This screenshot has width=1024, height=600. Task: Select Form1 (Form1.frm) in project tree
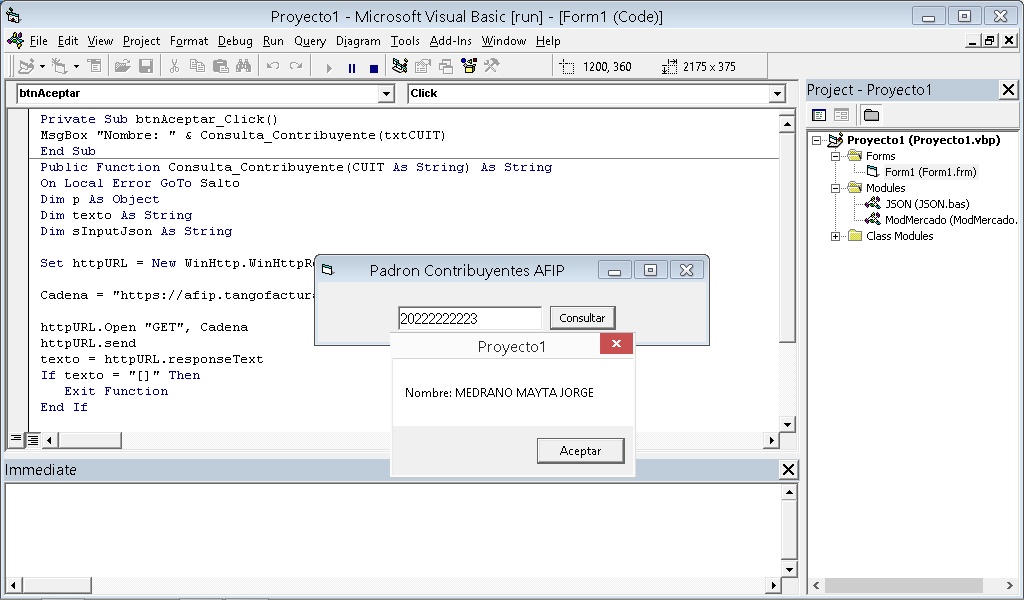(x=931, y=172)
